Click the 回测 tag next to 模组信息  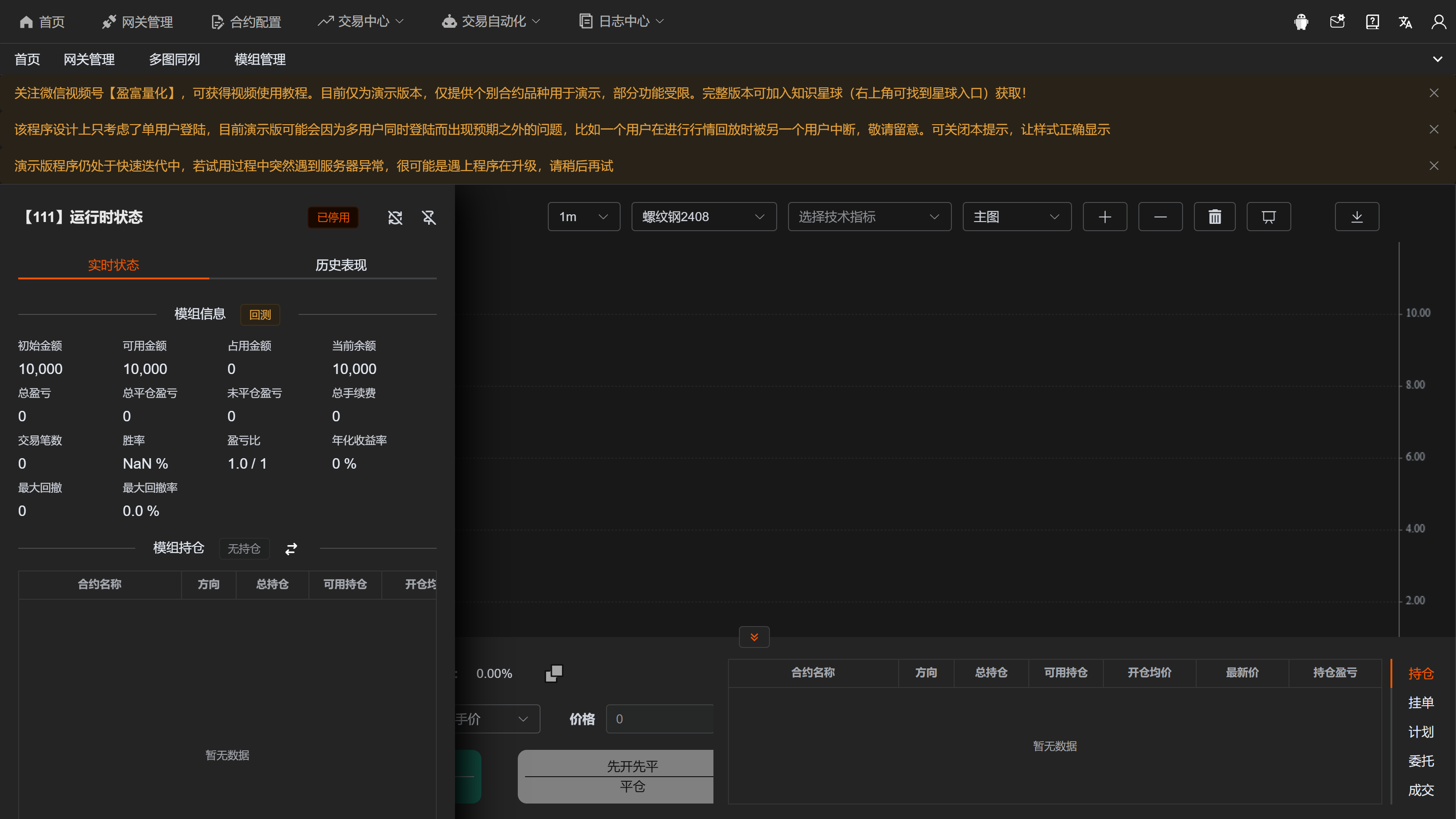[260, 315]
